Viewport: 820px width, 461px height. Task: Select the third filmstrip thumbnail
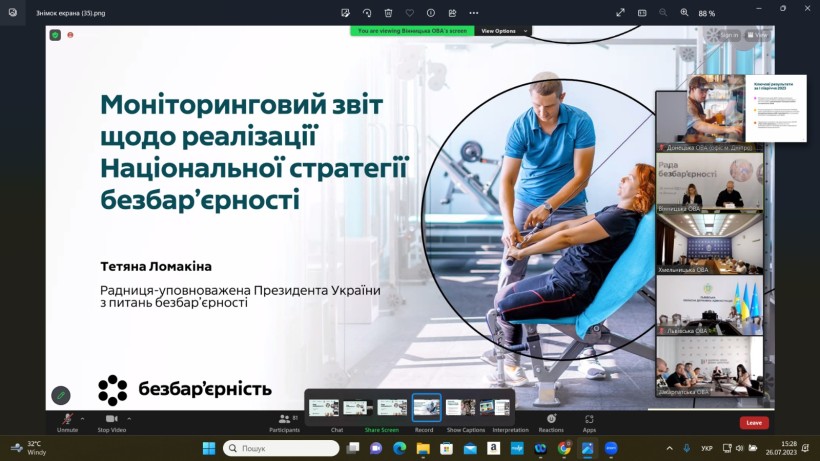pos(392,407)
